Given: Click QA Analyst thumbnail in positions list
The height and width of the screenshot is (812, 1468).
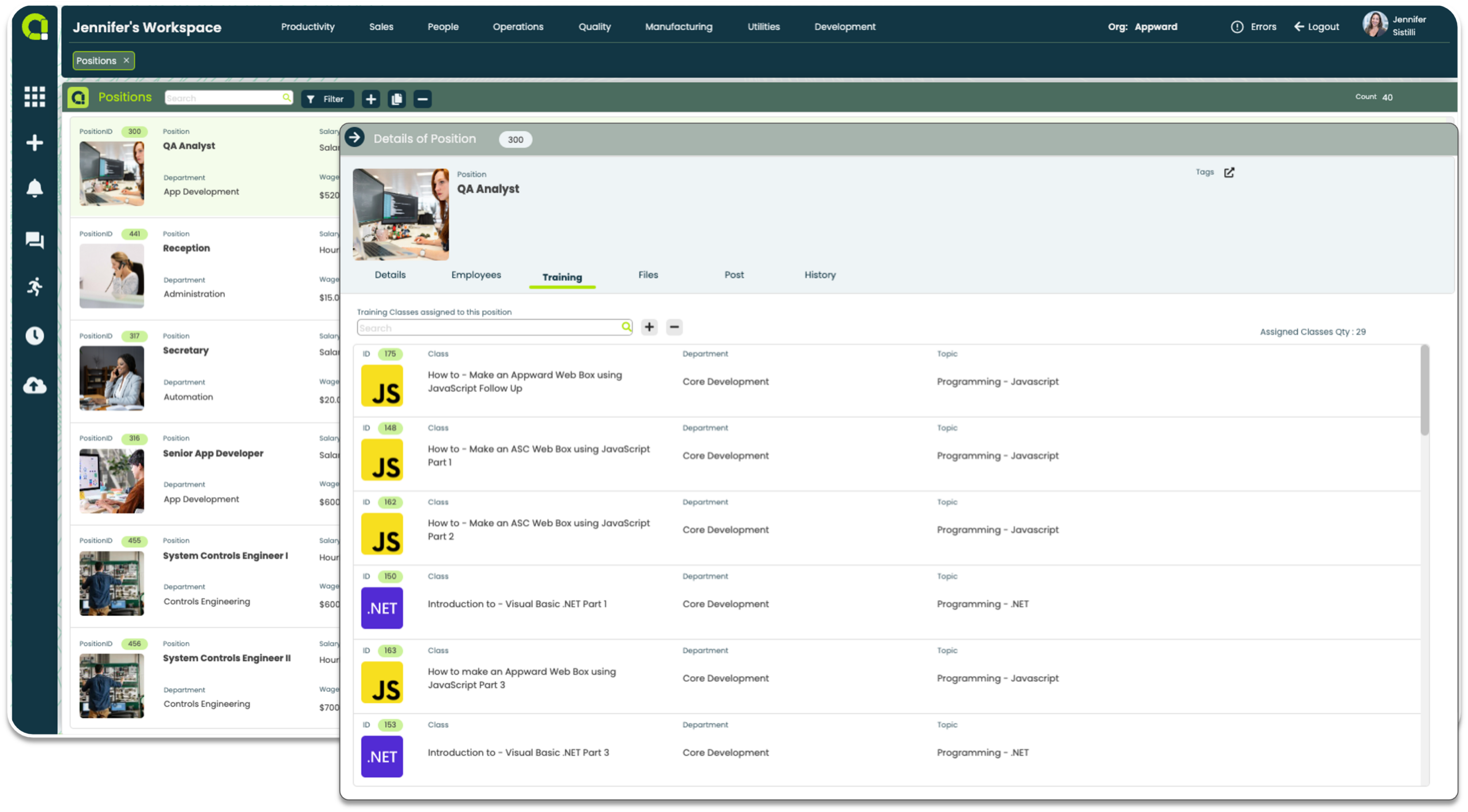Looking at the screenshot, I should coord(112,173).
